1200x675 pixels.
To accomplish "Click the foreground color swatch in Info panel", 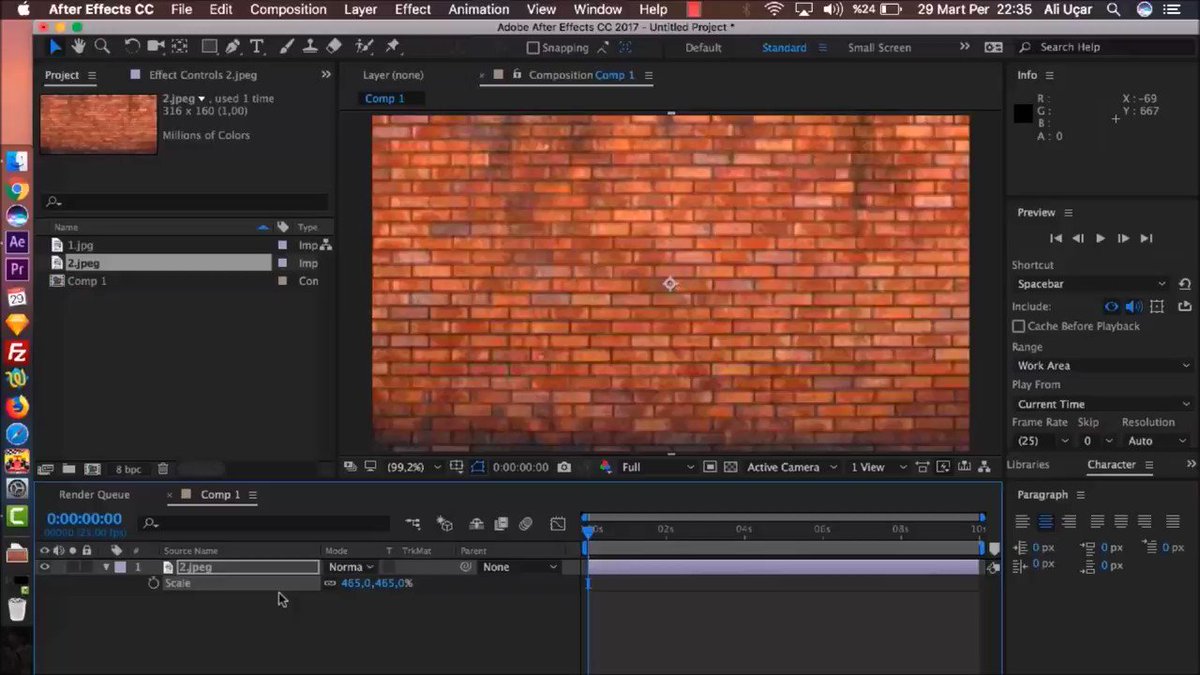I will [x=1022, y=113].
